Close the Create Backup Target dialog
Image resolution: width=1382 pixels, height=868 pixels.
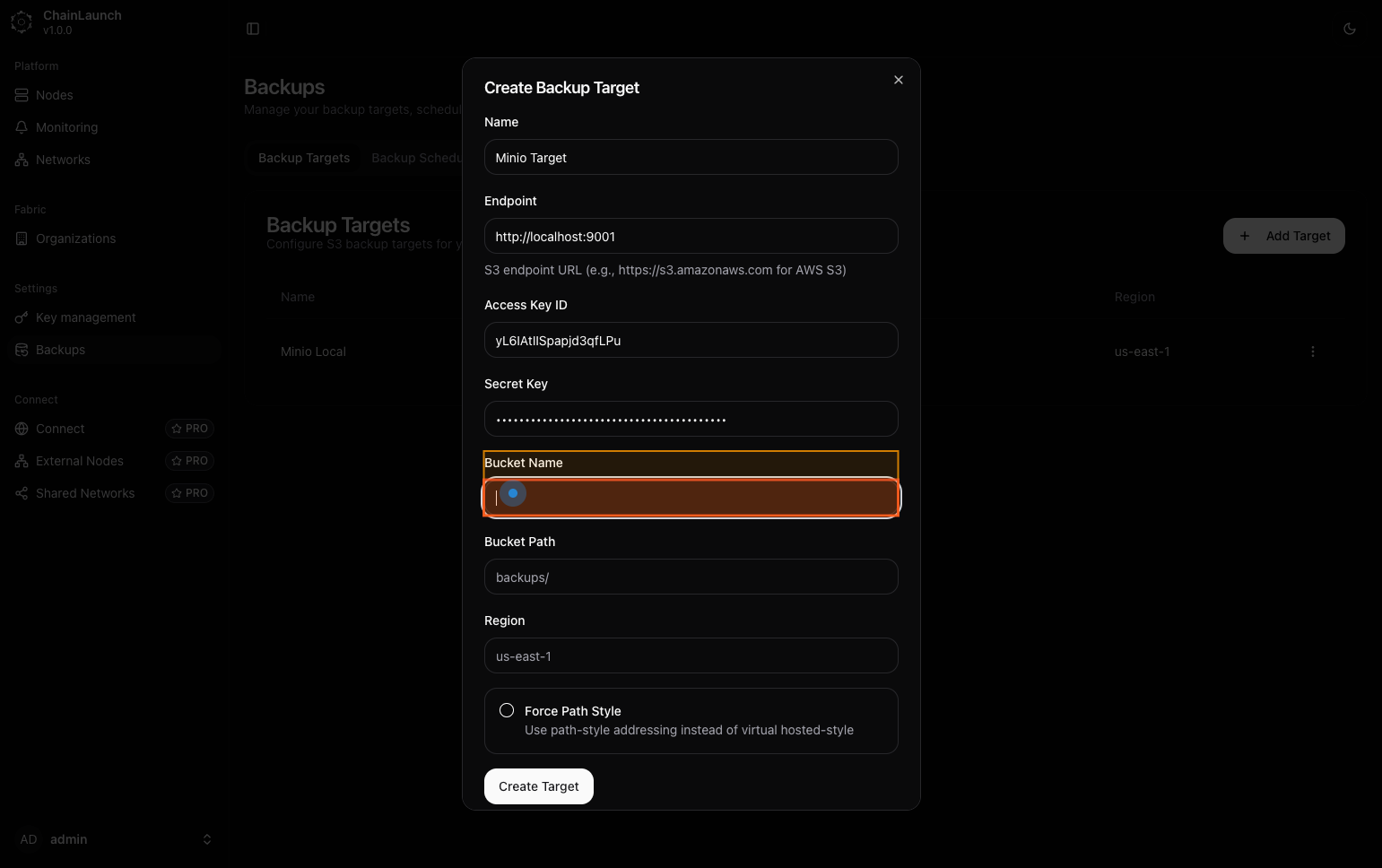(x=898, y=80)
